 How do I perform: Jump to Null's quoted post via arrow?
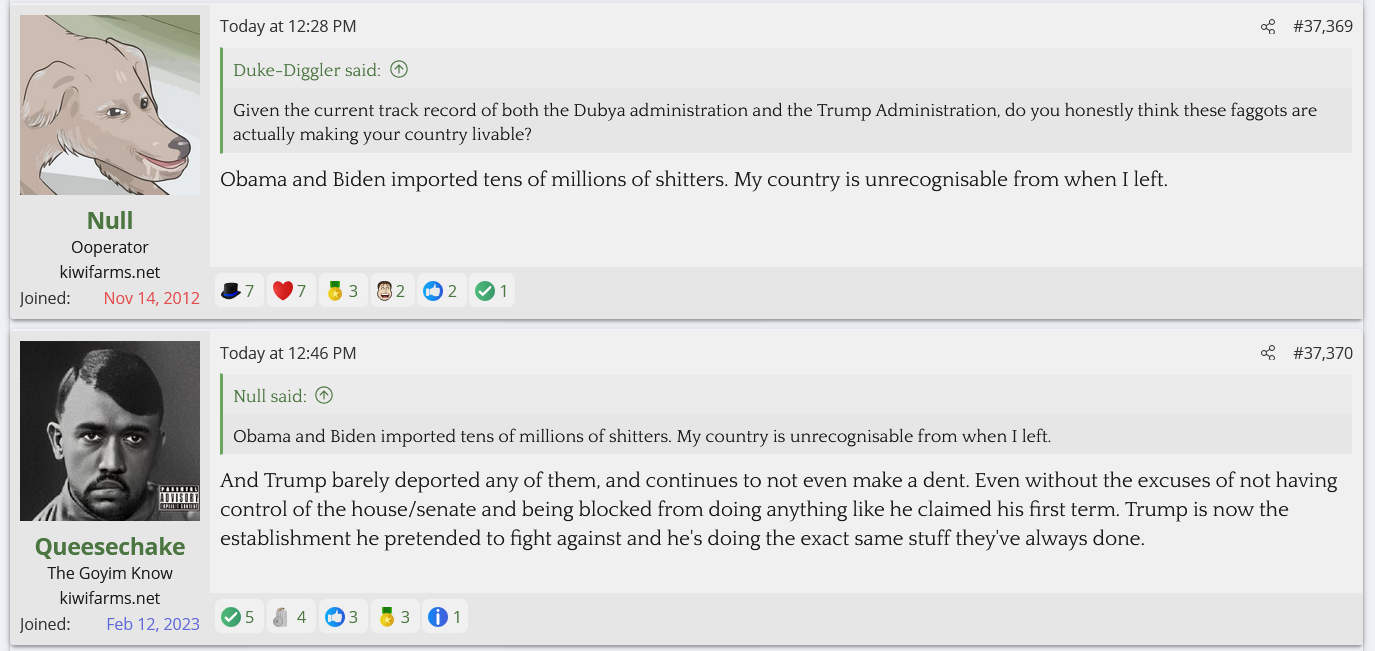pyautogui.click(x=324, y=396)
